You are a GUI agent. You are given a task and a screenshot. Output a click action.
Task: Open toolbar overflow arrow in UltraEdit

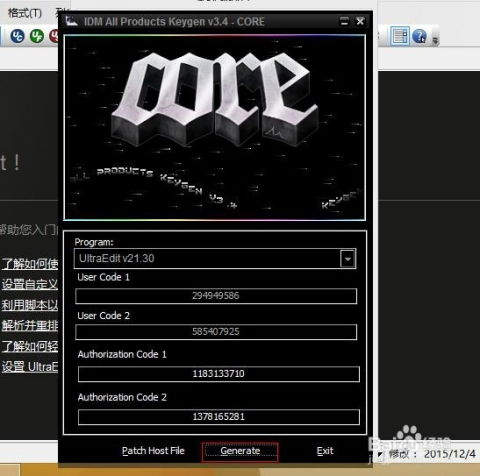435,40
